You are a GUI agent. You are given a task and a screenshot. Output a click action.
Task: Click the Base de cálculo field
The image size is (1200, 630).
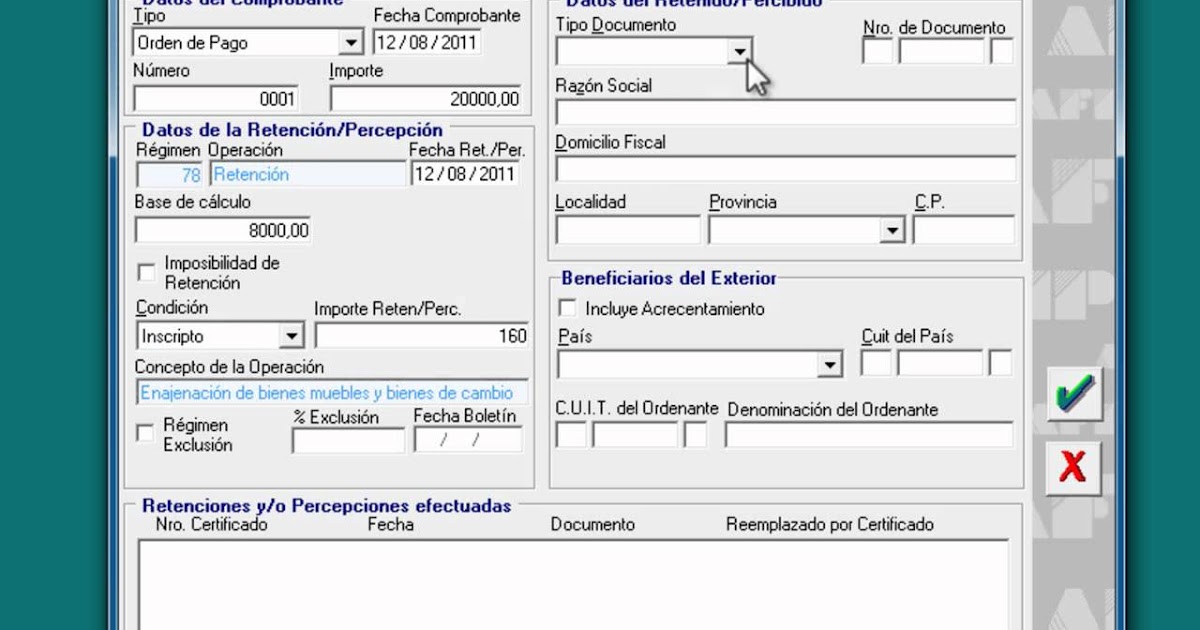[222, 230]
